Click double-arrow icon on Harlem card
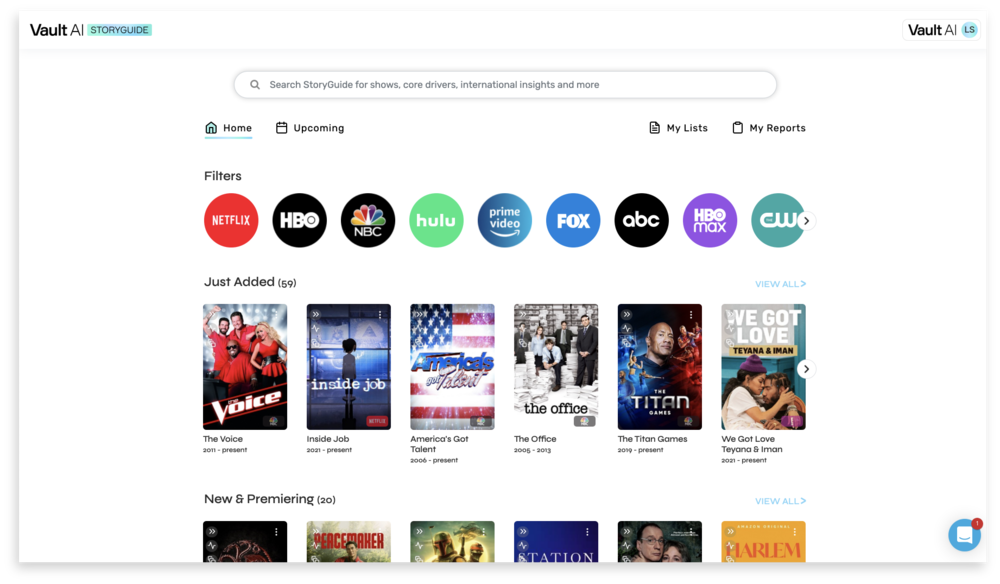The image size is (1000, 584). 730,532
